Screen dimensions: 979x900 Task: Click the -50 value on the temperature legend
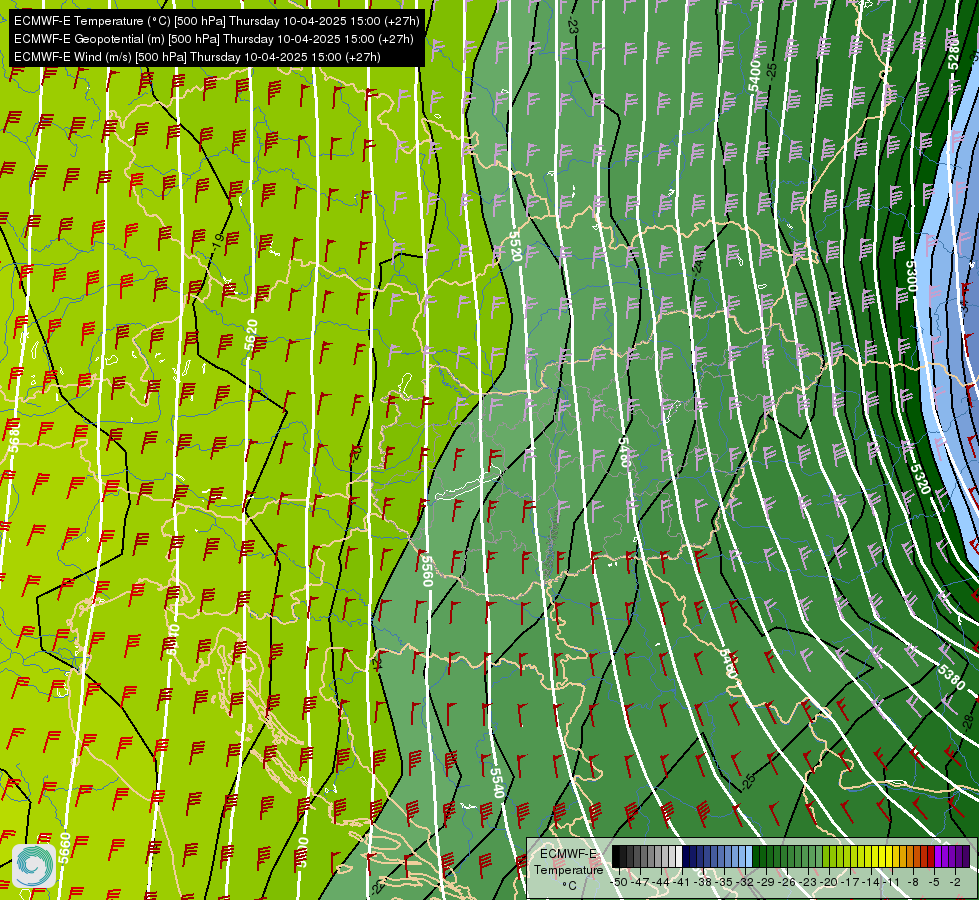619,882
